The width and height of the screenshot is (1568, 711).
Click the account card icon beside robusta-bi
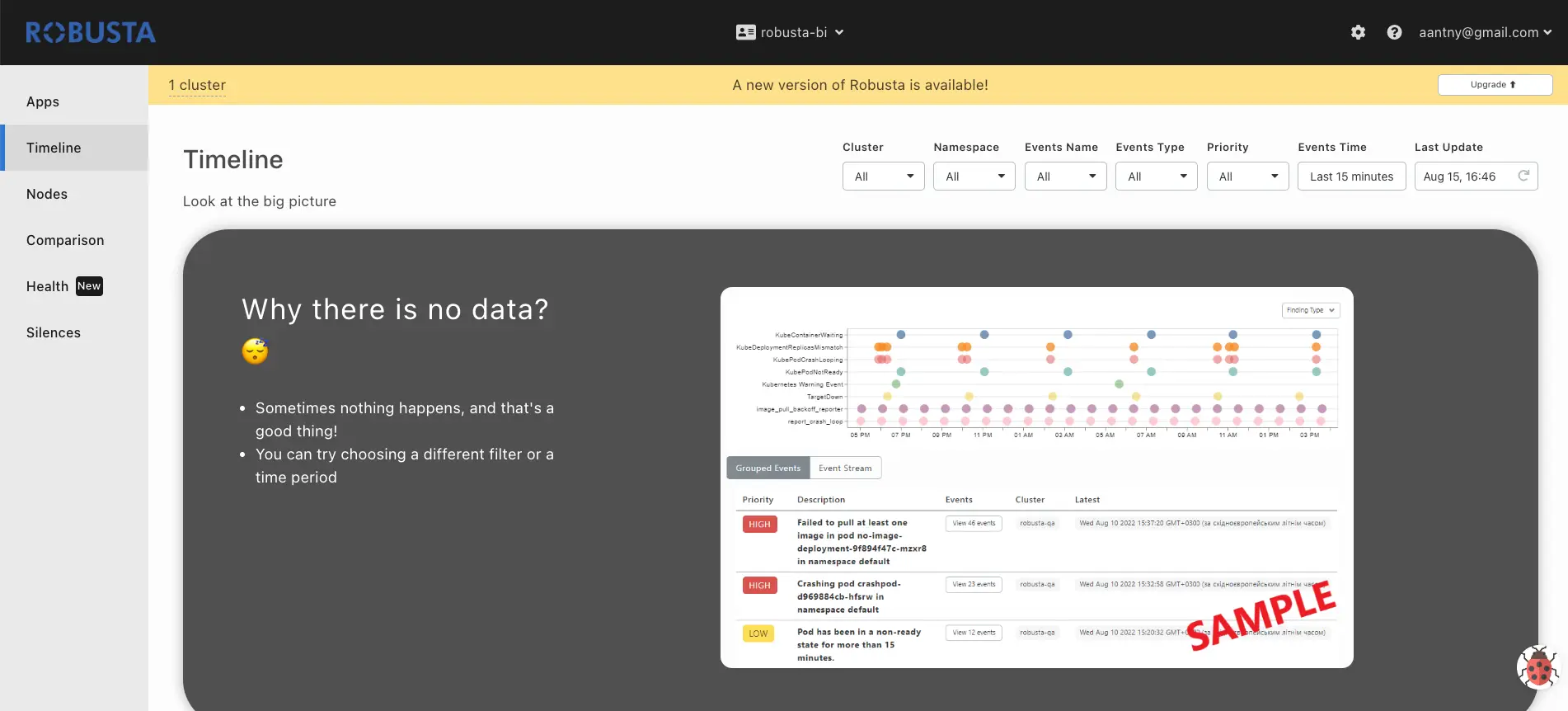pyautogui.click(x=745, y=32)
